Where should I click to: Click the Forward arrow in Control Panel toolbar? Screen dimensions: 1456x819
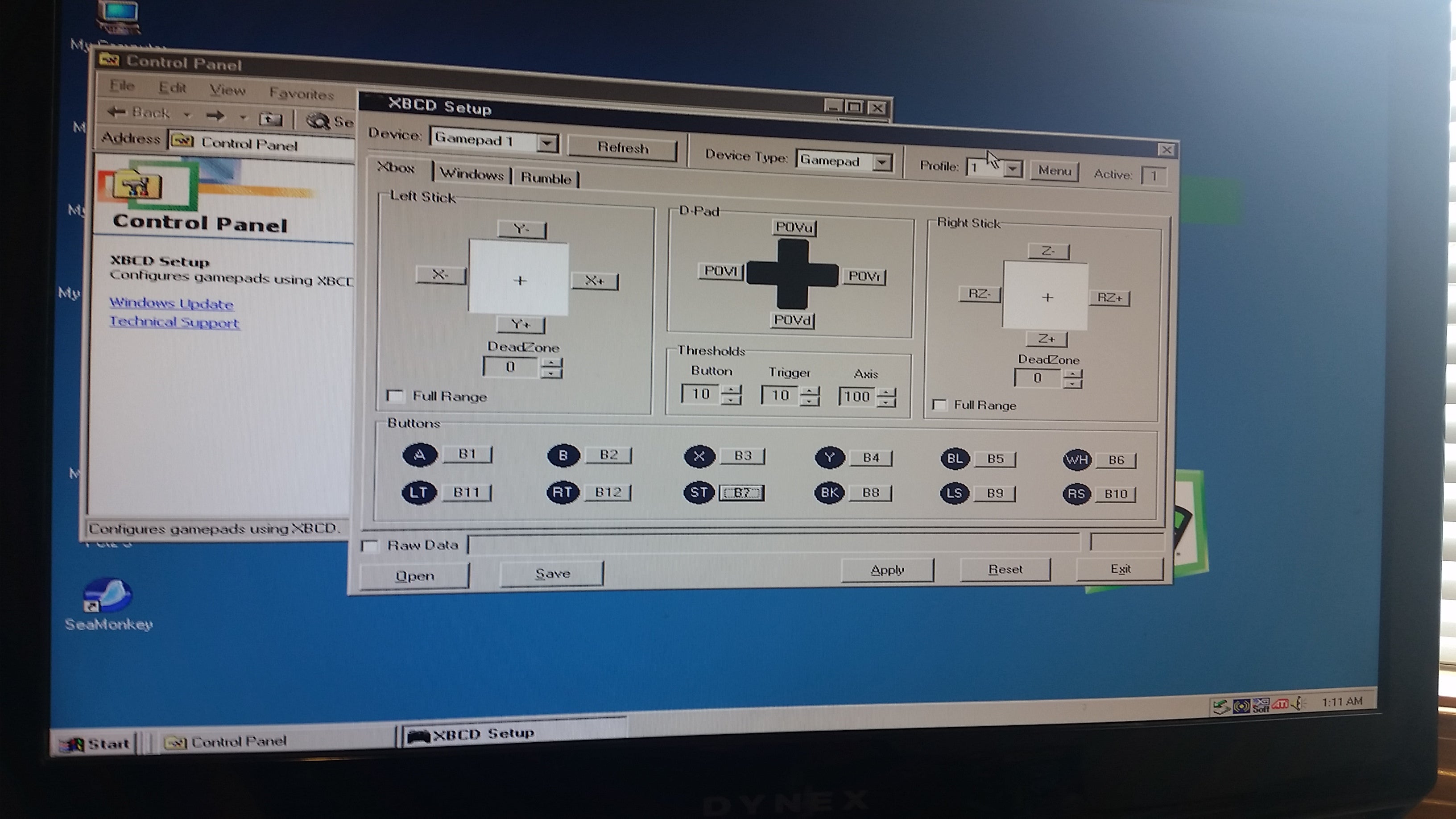pyautogui.click(x=216, y=116)
